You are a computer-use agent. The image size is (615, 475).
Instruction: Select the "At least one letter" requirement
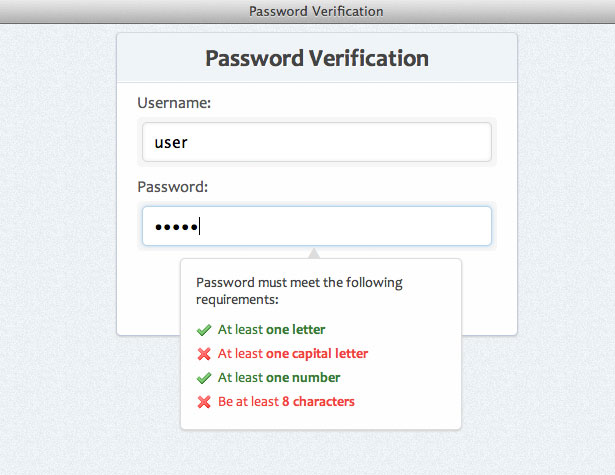click(271, 329)
